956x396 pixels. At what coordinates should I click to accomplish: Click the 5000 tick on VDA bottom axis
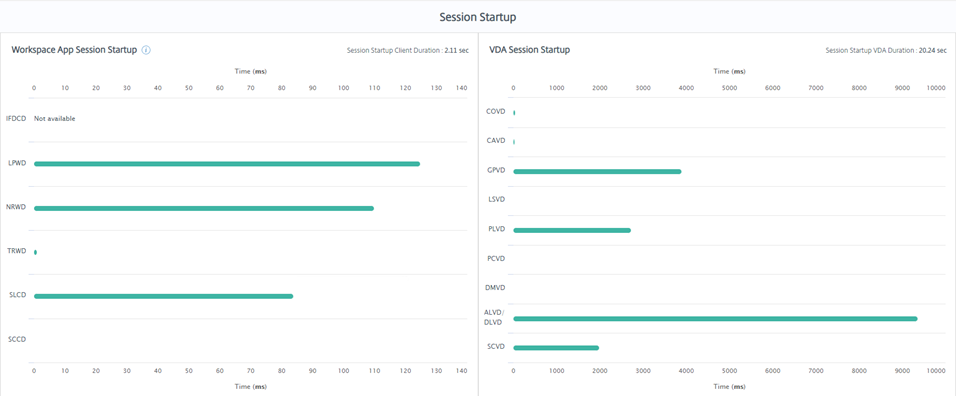pos(729,370)
